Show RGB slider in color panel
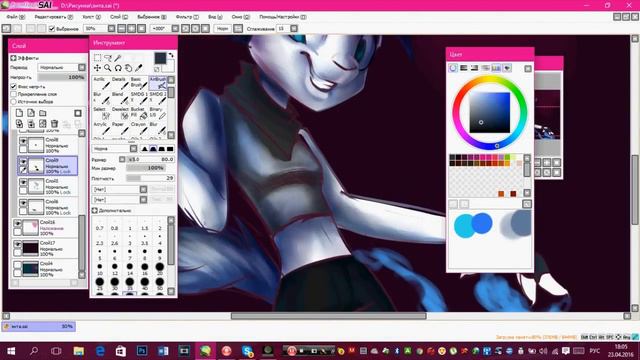The height and width of the screenshot is (360, 640). (464, 68)
